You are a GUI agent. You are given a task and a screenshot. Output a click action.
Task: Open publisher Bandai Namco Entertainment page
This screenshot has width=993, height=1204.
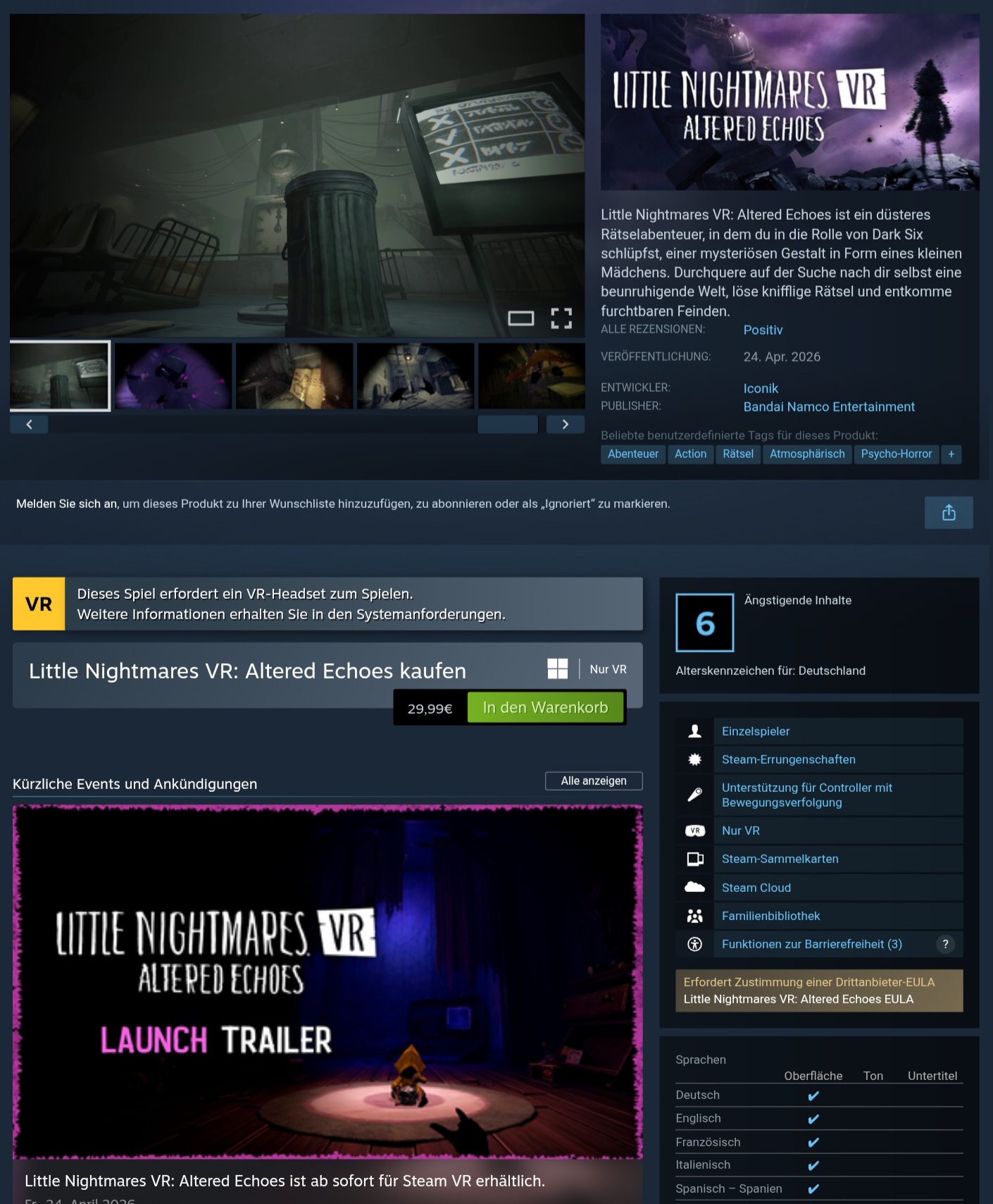point(829,406)
